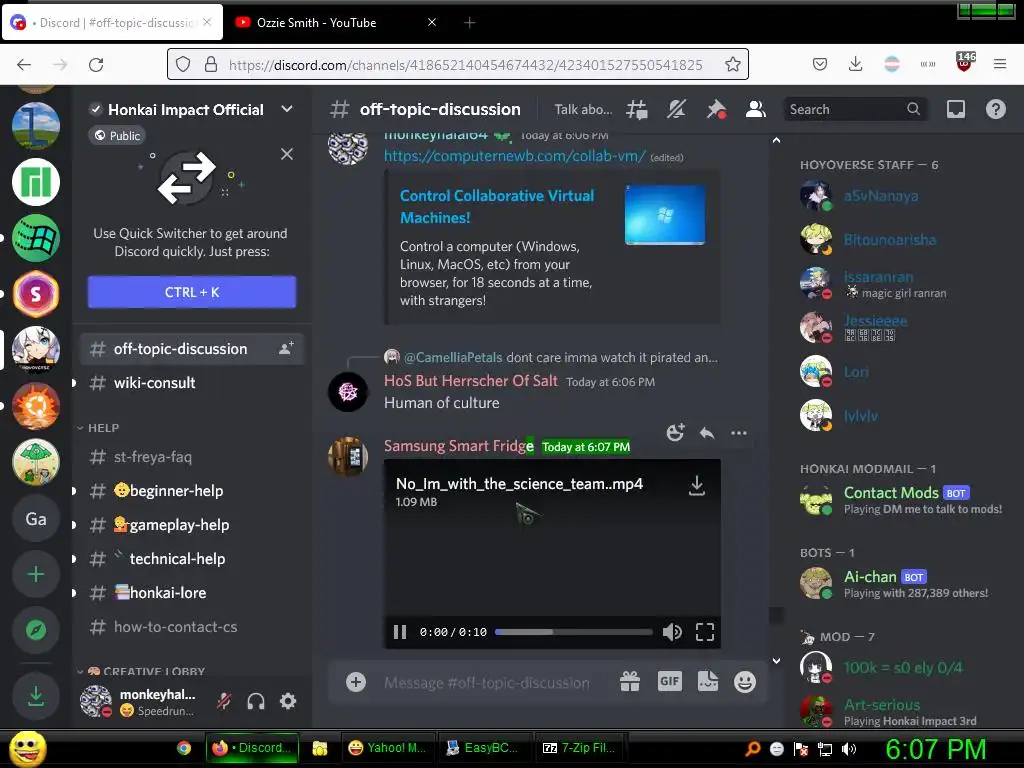Reply to Samsung Smart Fridge message
Viewport: 1024px width, 768px height.
click(707, 432)
